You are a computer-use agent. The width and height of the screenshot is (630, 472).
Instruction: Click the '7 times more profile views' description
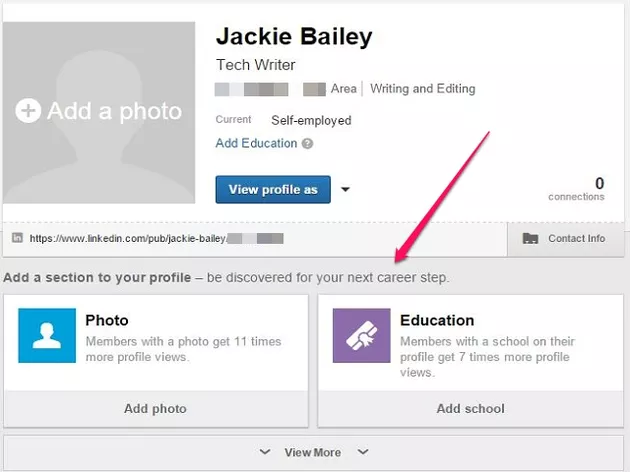(x=487, y=357)
